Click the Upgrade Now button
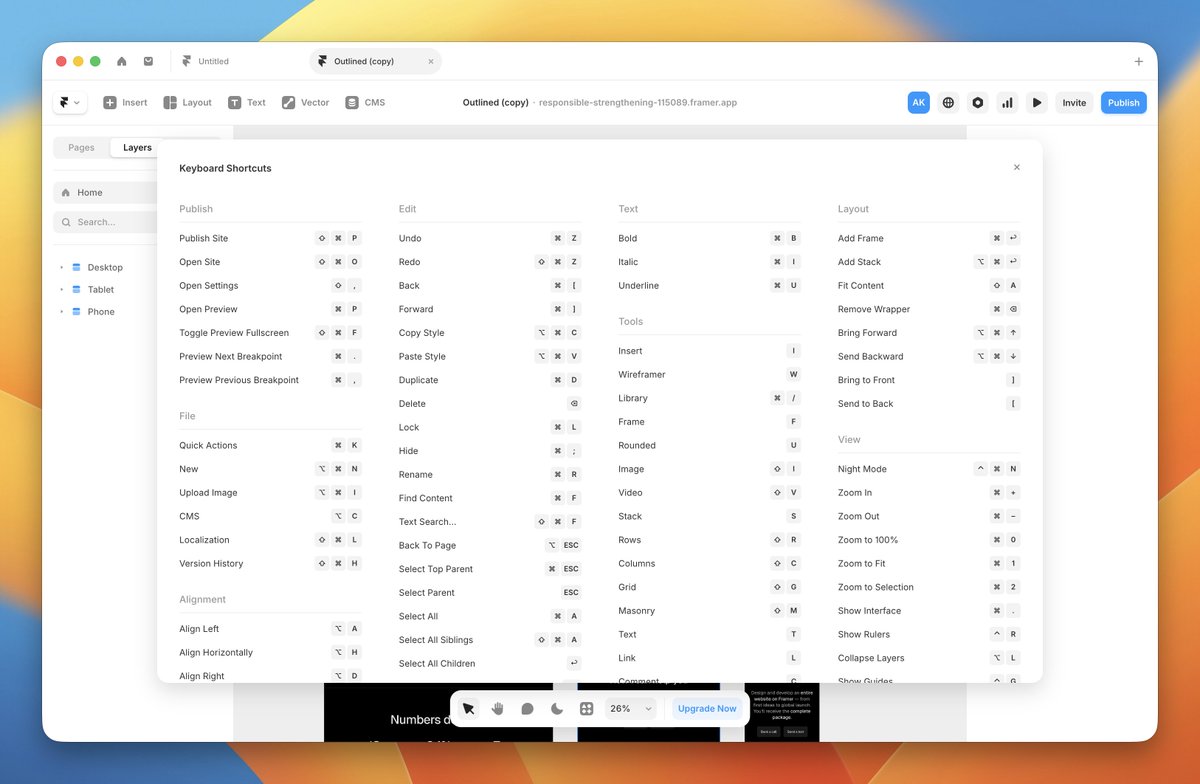This screenshot has width=1200, height=784. tap(707, 708)
